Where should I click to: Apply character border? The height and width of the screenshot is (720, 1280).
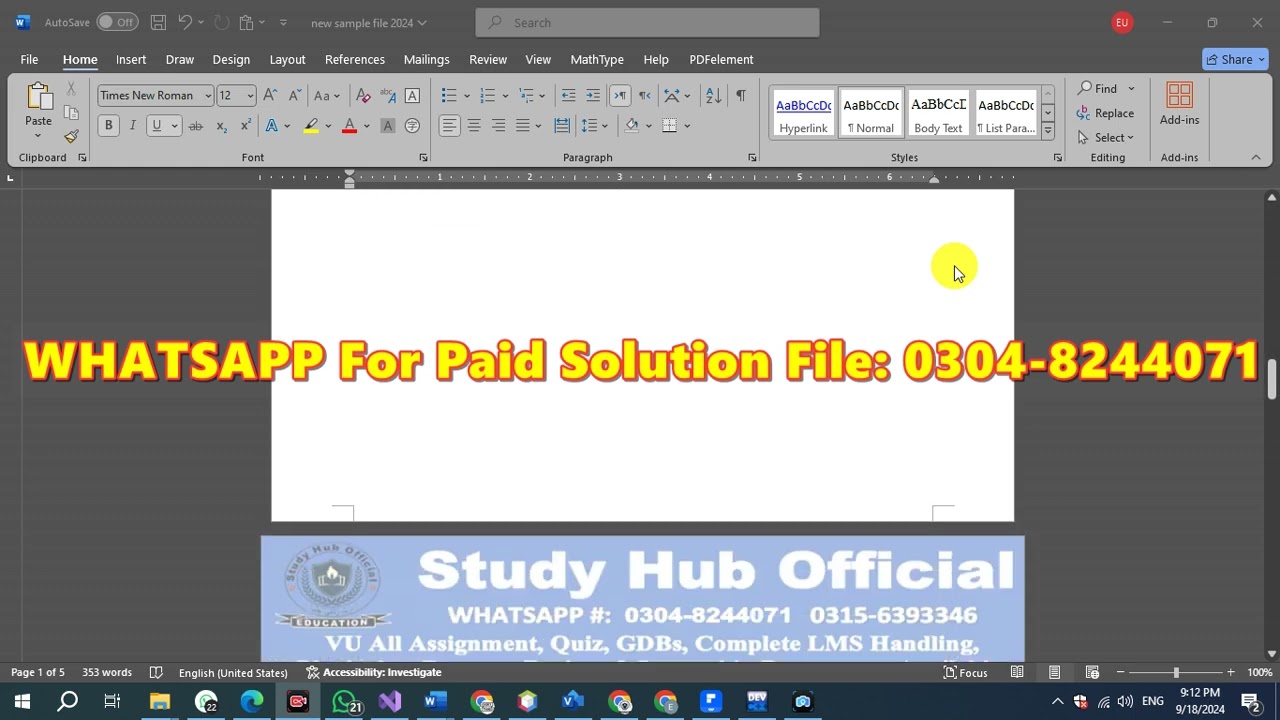pos(412,95)
